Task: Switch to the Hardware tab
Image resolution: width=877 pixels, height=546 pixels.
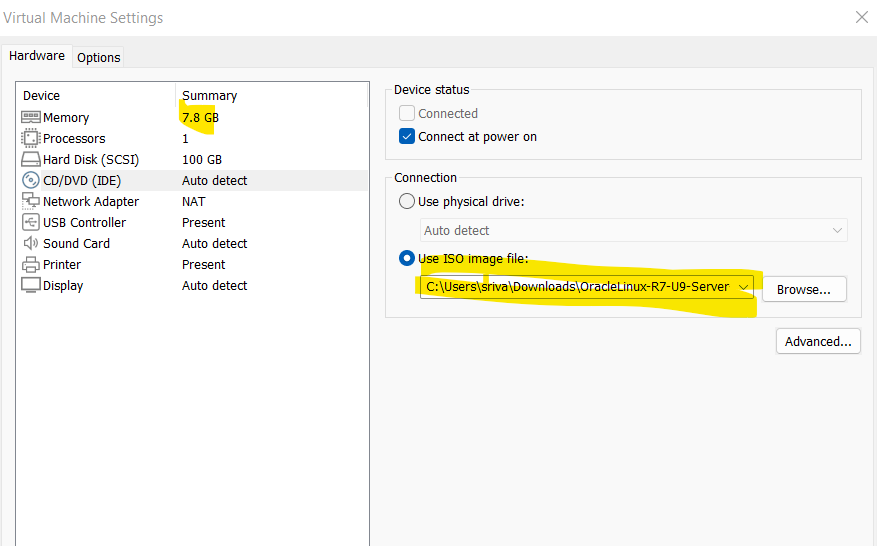Action: pyautogui.click(x=37, y=56)
